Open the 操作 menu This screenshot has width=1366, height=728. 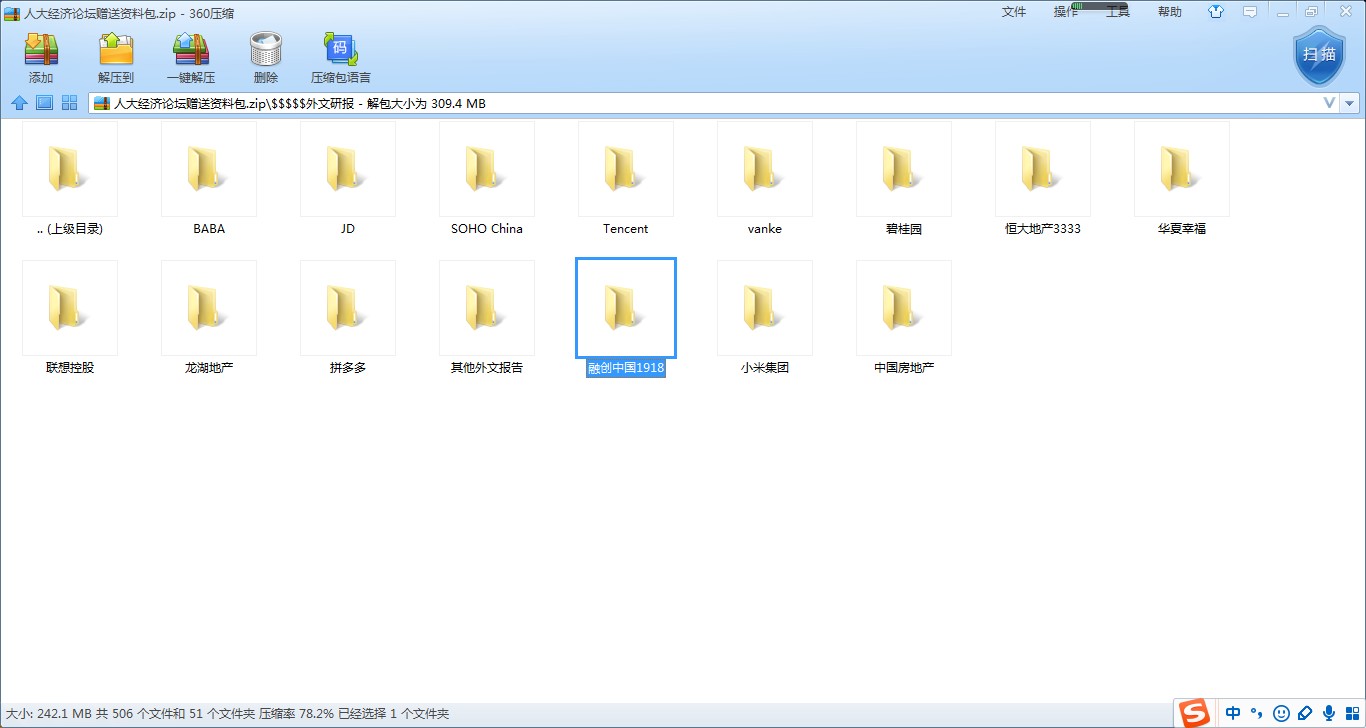(1066, 12)
